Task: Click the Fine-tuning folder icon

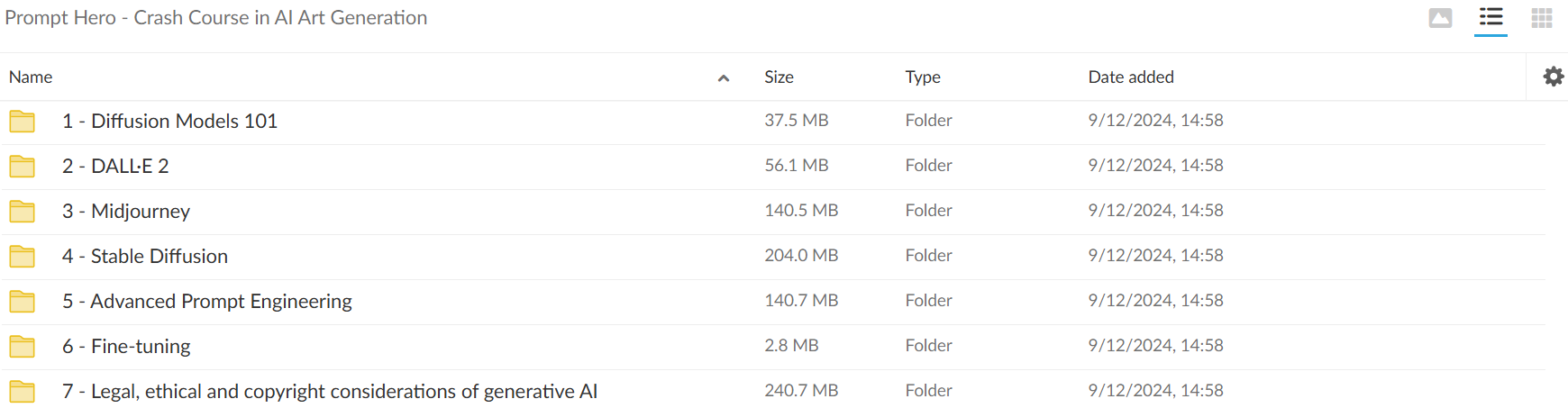Action: 23,346
